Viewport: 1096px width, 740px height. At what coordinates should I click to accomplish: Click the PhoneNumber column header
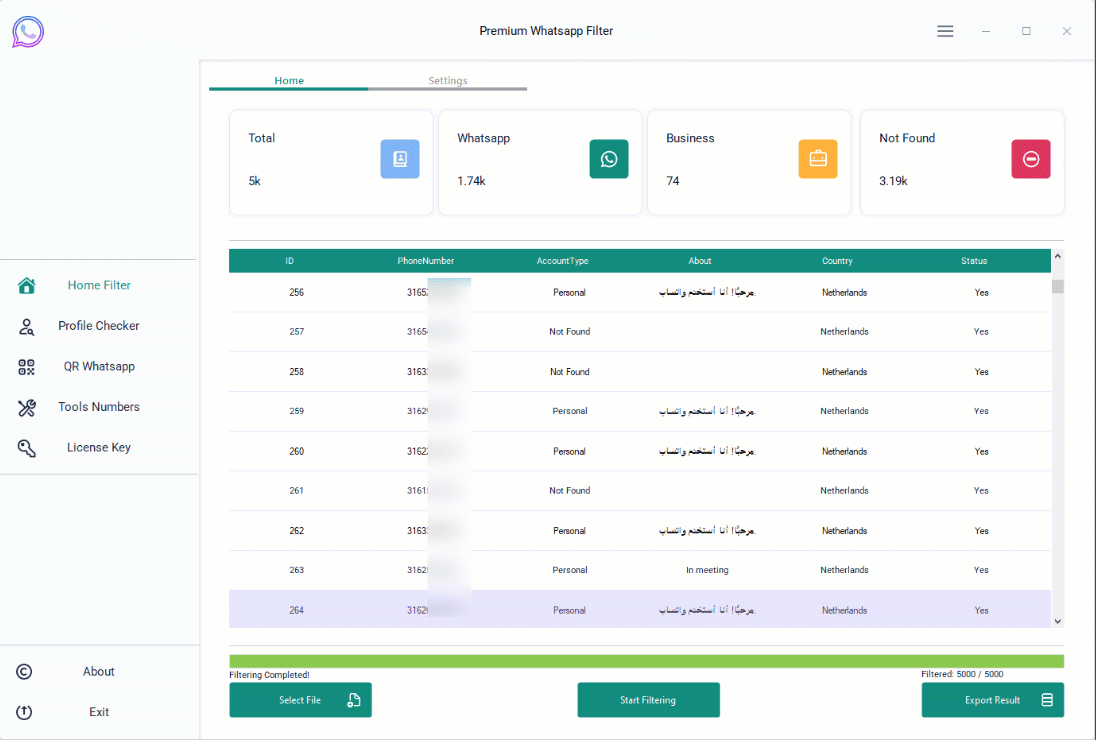pyautogui.click(x=426, y=261)
